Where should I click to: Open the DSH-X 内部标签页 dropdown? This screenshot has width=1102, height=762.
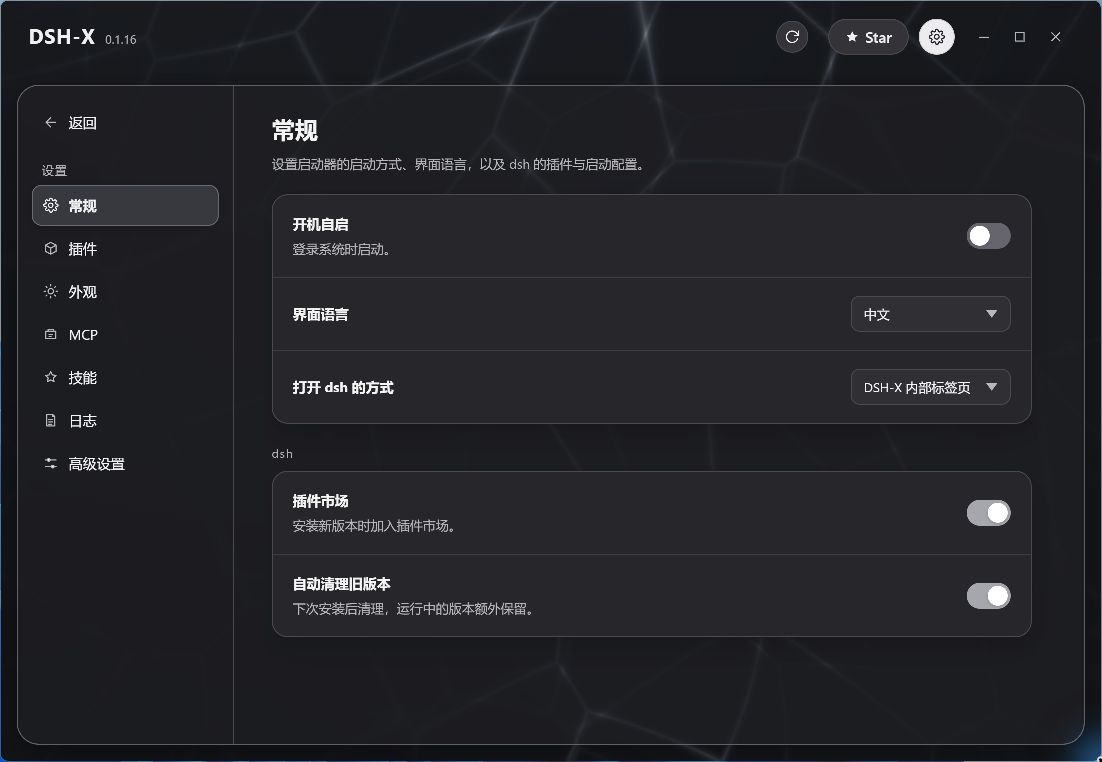coord(931,387)
